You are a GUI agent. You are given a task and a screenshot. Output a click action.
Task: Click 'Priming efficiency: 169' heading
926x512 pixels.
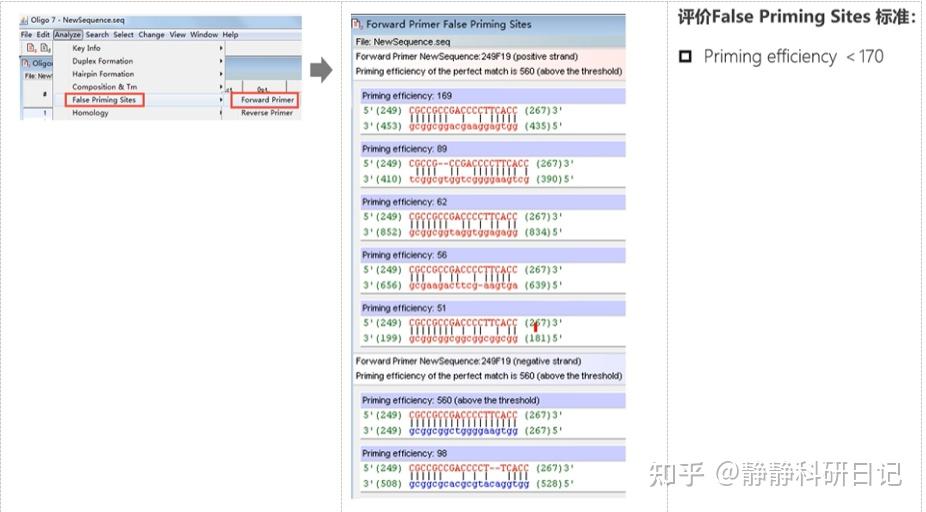(407, 96)
